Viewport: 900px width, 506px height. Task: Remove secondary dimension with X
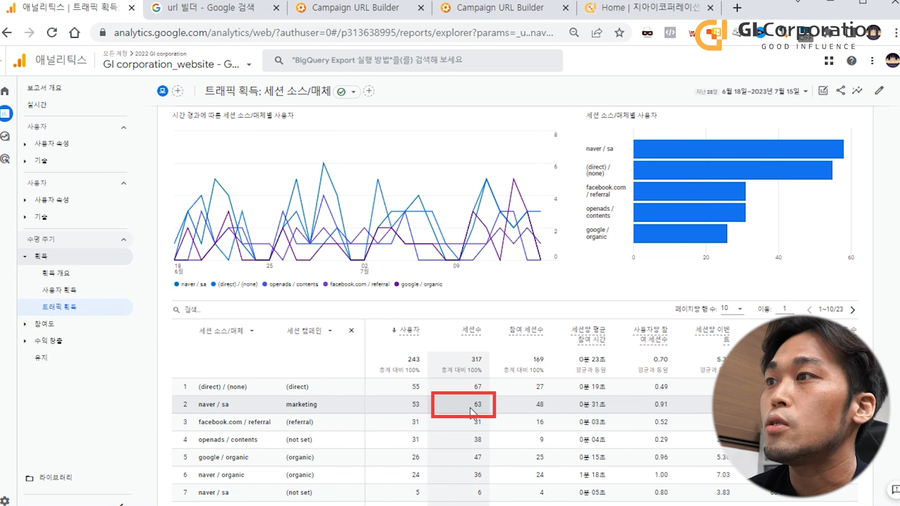pyautogui.click(x=351, y=330)
